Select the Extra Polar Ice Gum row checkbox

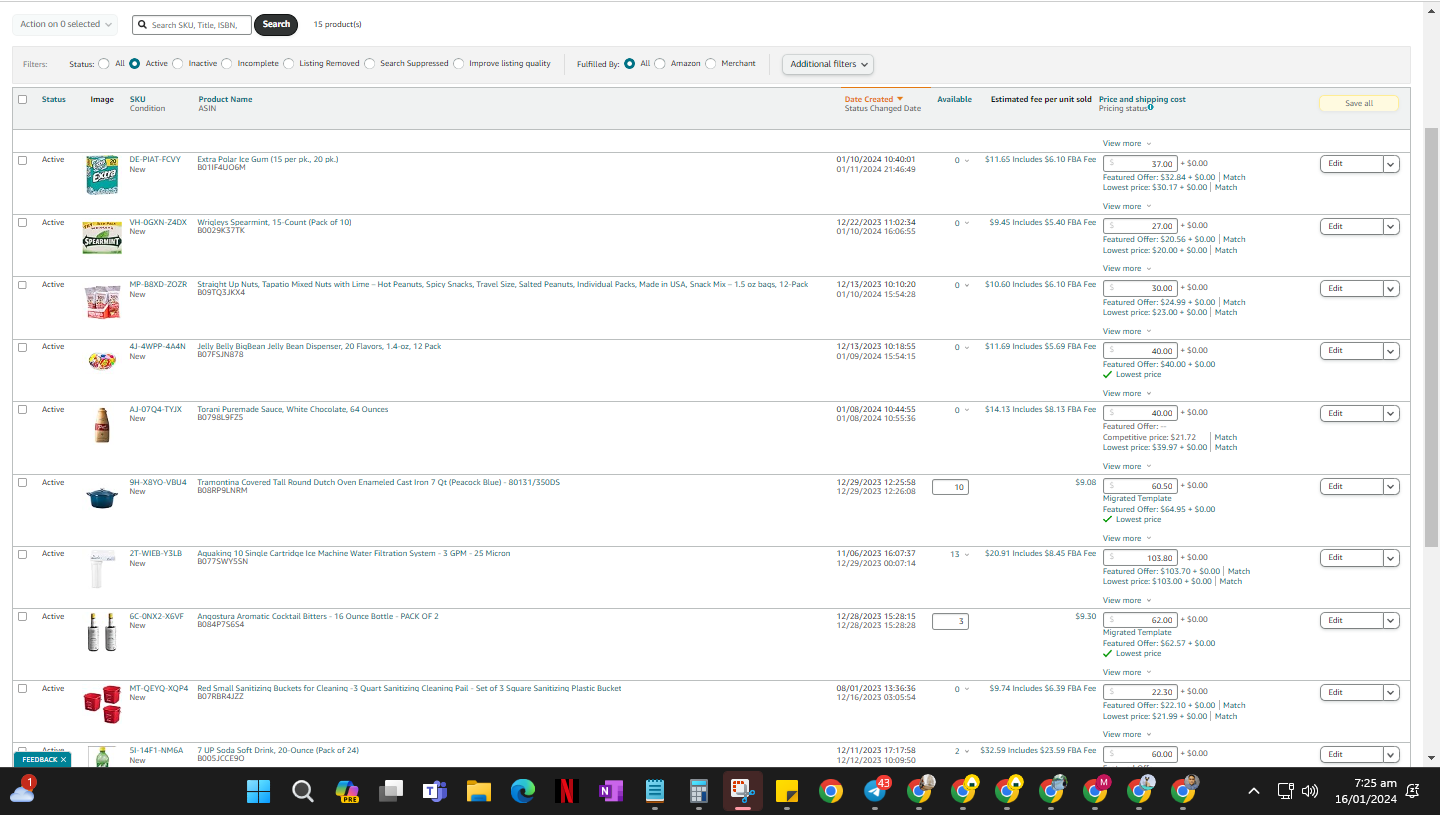click(x=23, y=160)
